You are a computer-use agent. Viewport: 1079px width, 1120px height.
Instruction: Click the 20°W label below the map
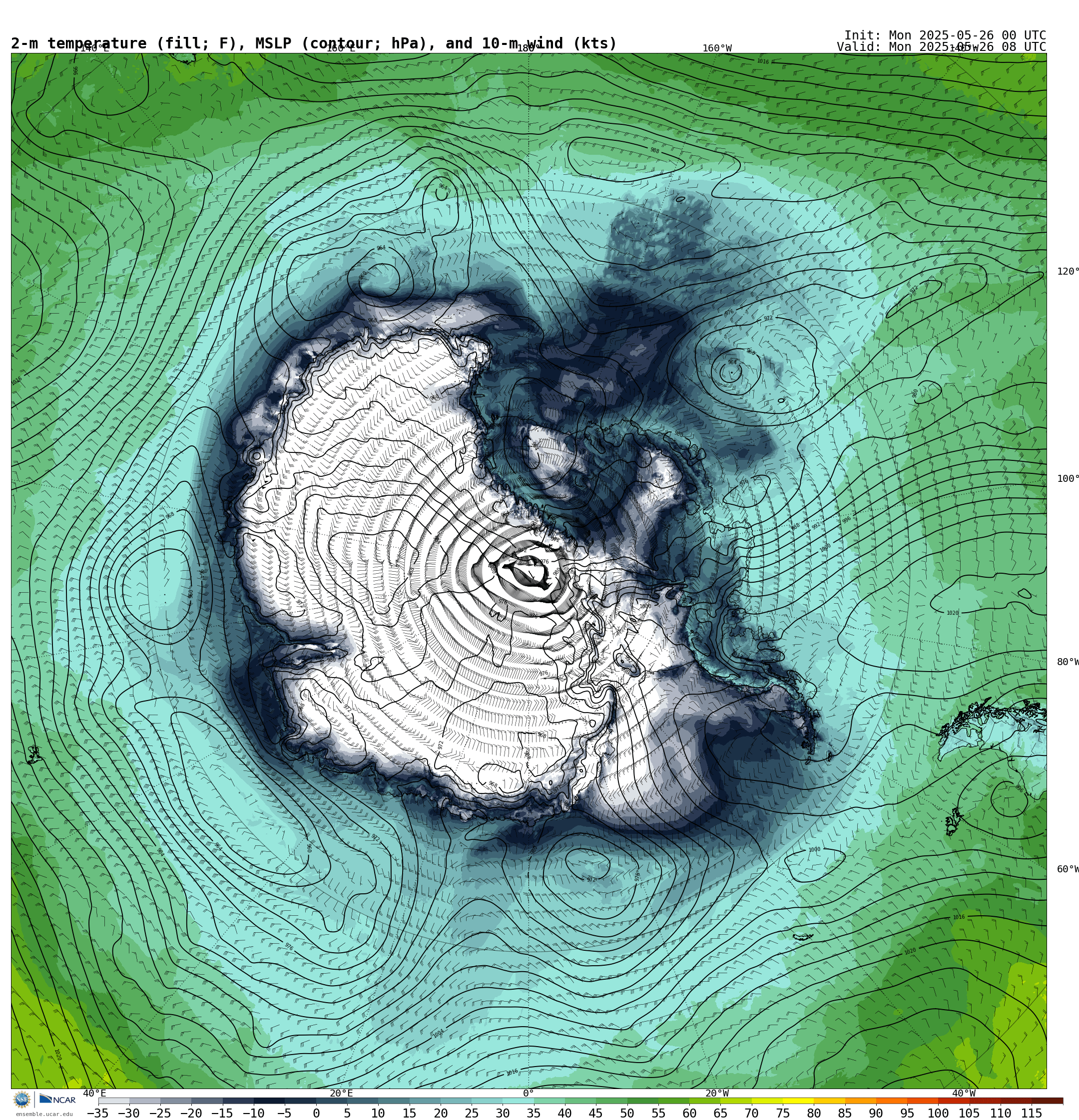(x=717, y=1094)
